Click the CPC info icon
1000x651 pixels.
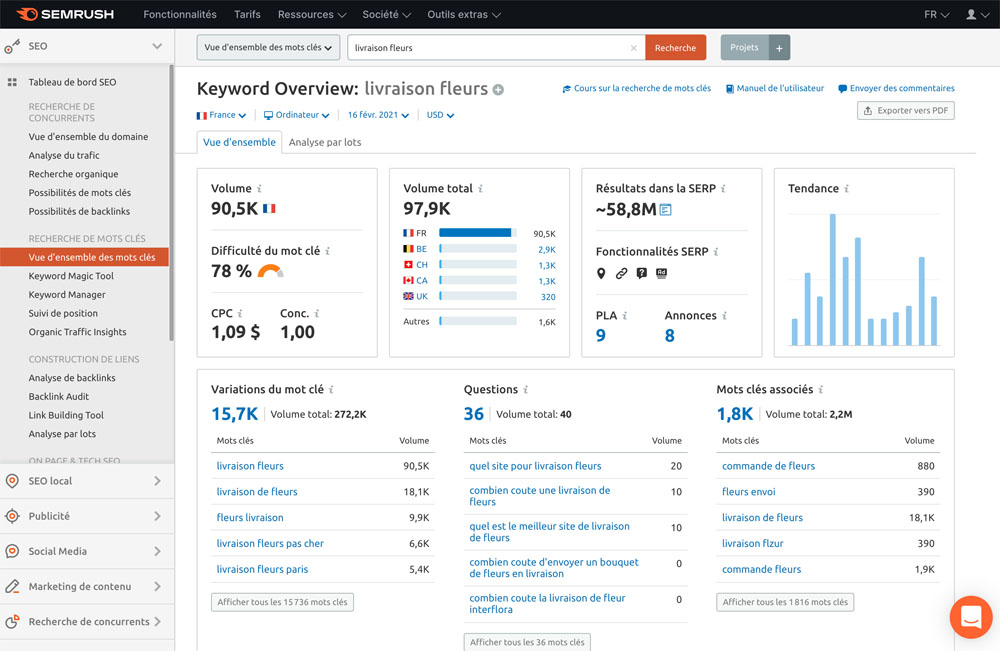(240, 314)
